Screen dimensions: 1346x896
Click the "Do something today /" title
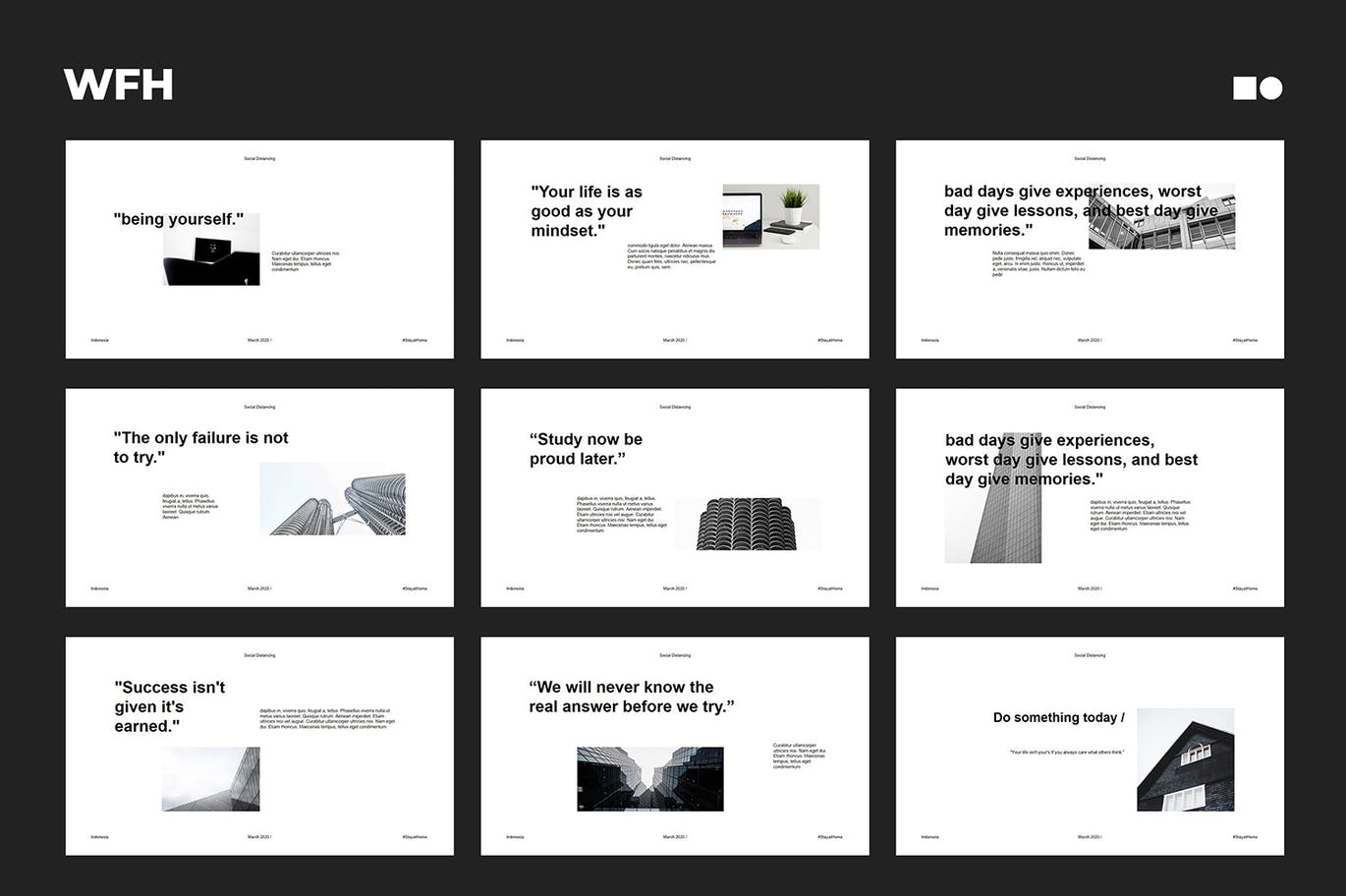(1058, 717)
